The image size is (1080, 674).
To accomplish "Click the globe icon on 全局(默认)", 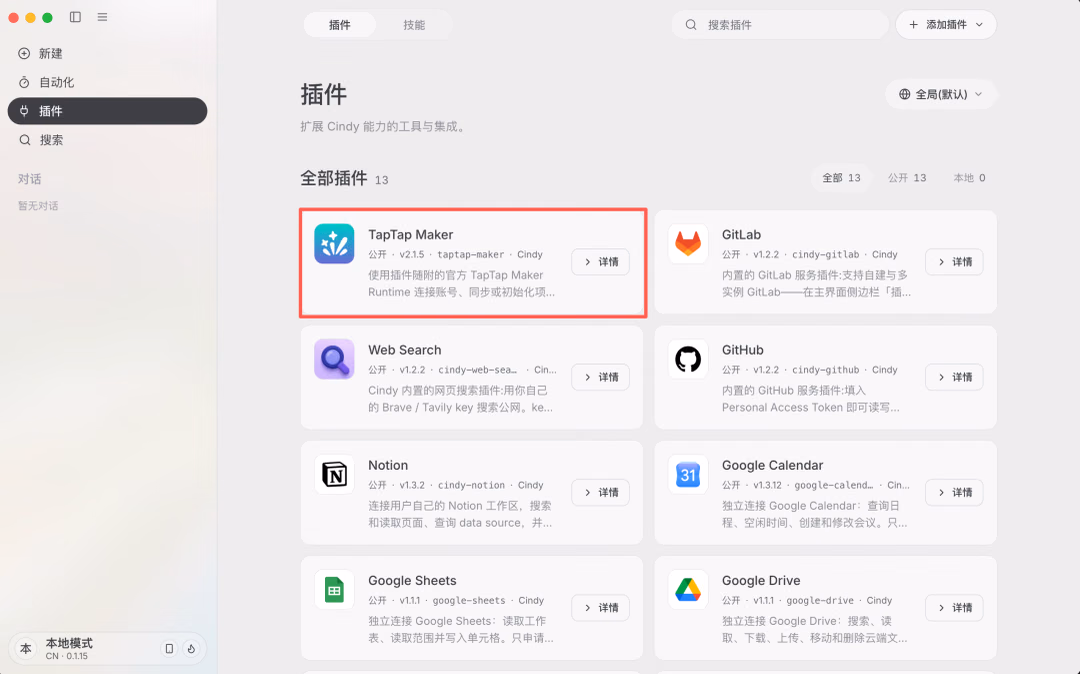I will 904,94.
